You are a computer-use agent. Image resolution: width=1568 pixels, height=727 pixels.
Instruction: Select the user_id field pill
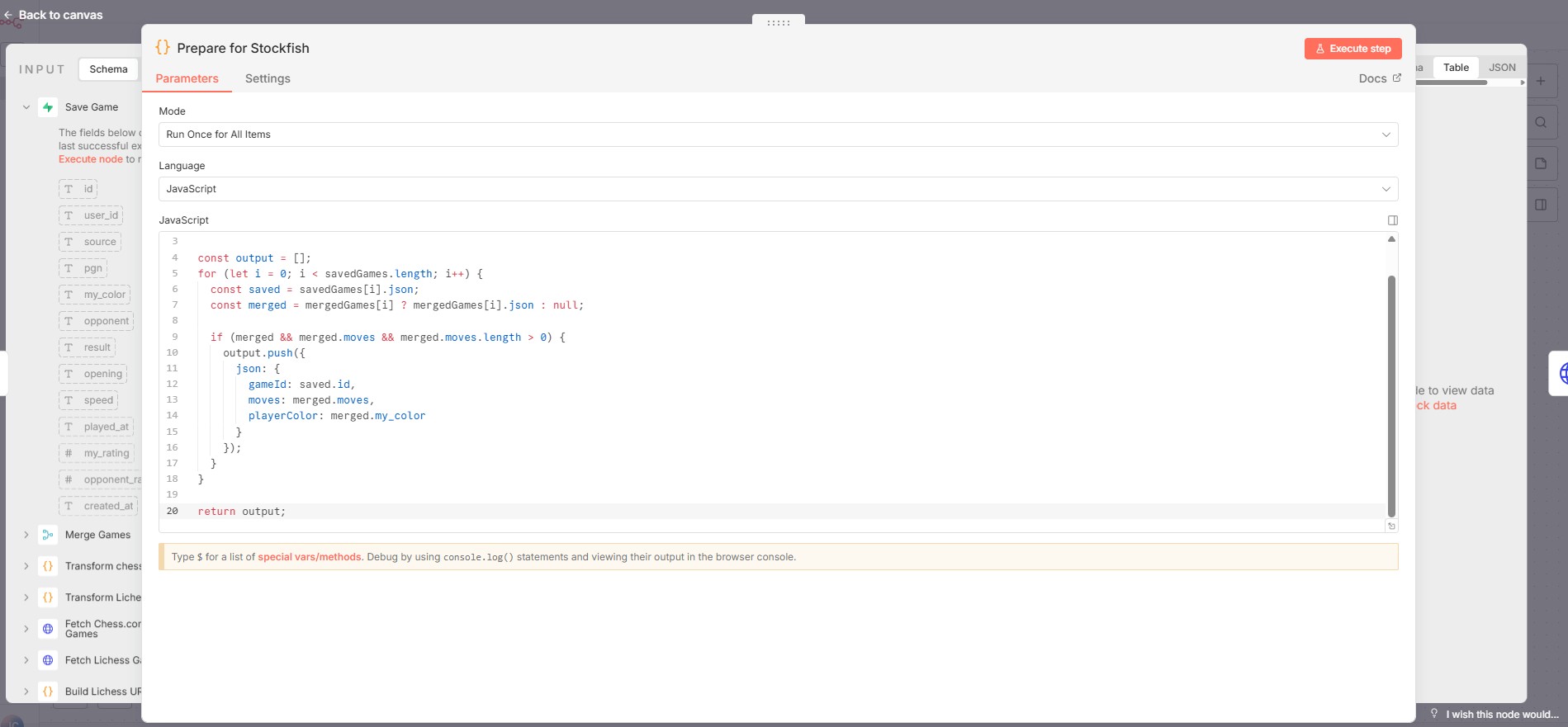coord(91,215)
